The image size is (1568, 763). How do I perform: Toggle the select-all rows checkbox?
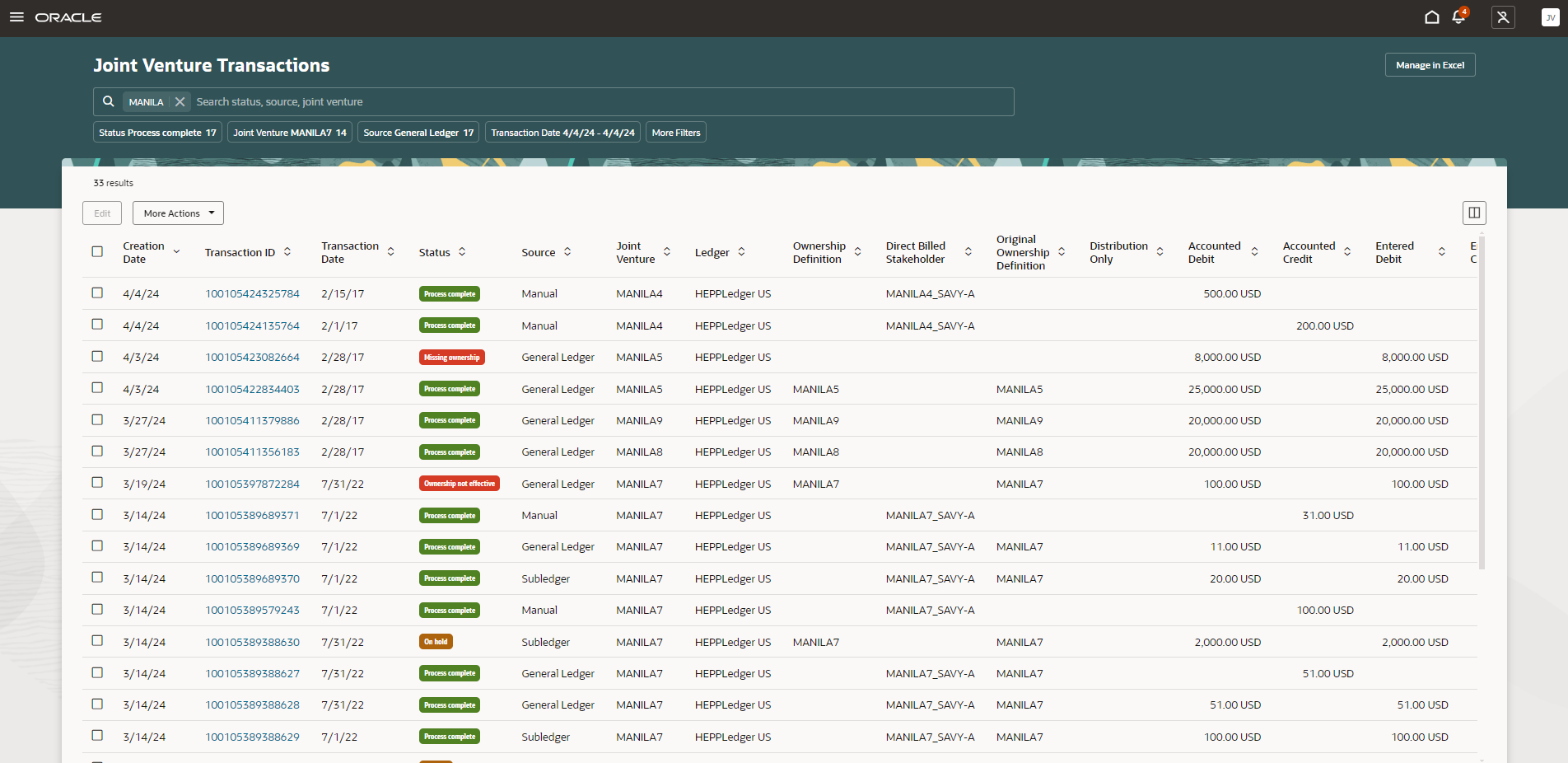pos(97,251)
